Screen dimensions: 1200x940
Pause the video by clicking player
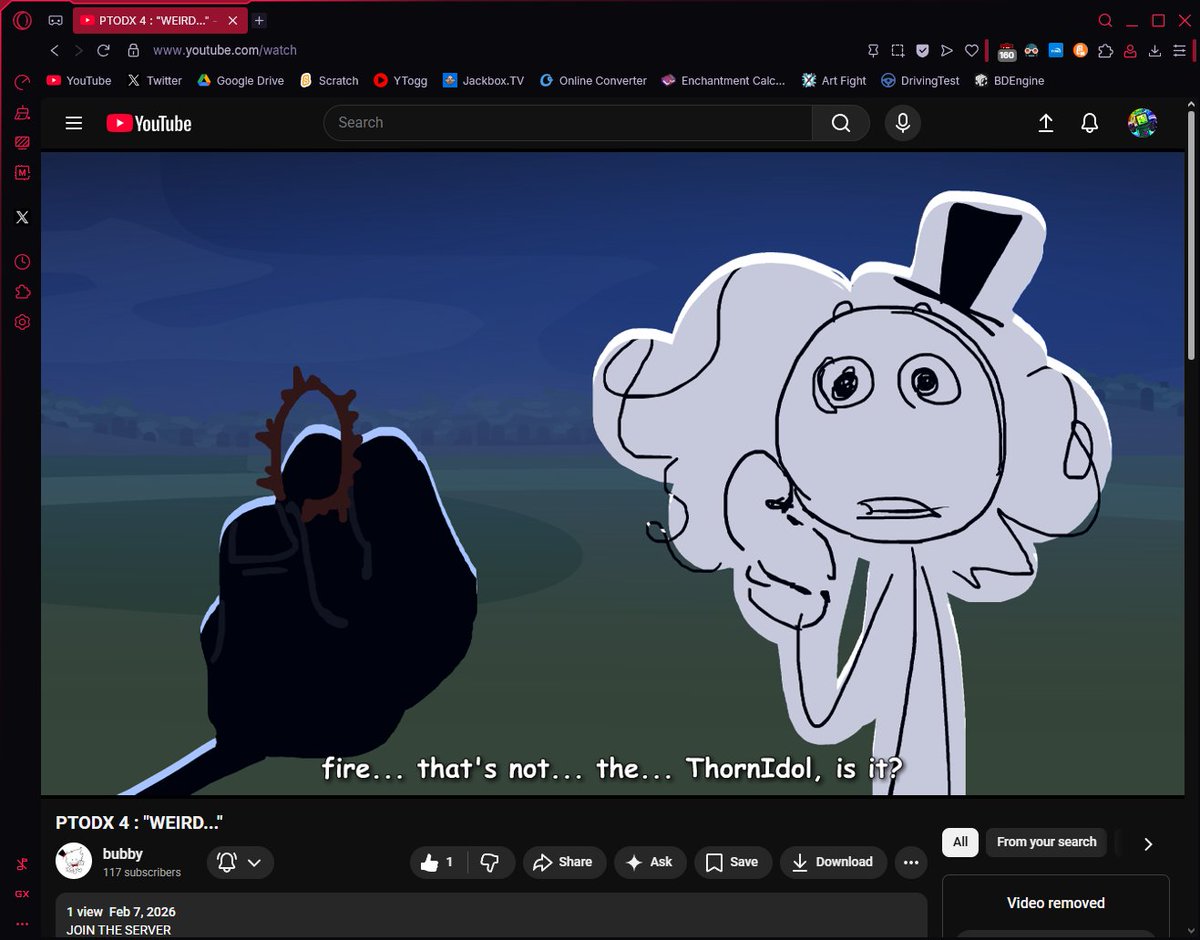click(x=613, y=473)
